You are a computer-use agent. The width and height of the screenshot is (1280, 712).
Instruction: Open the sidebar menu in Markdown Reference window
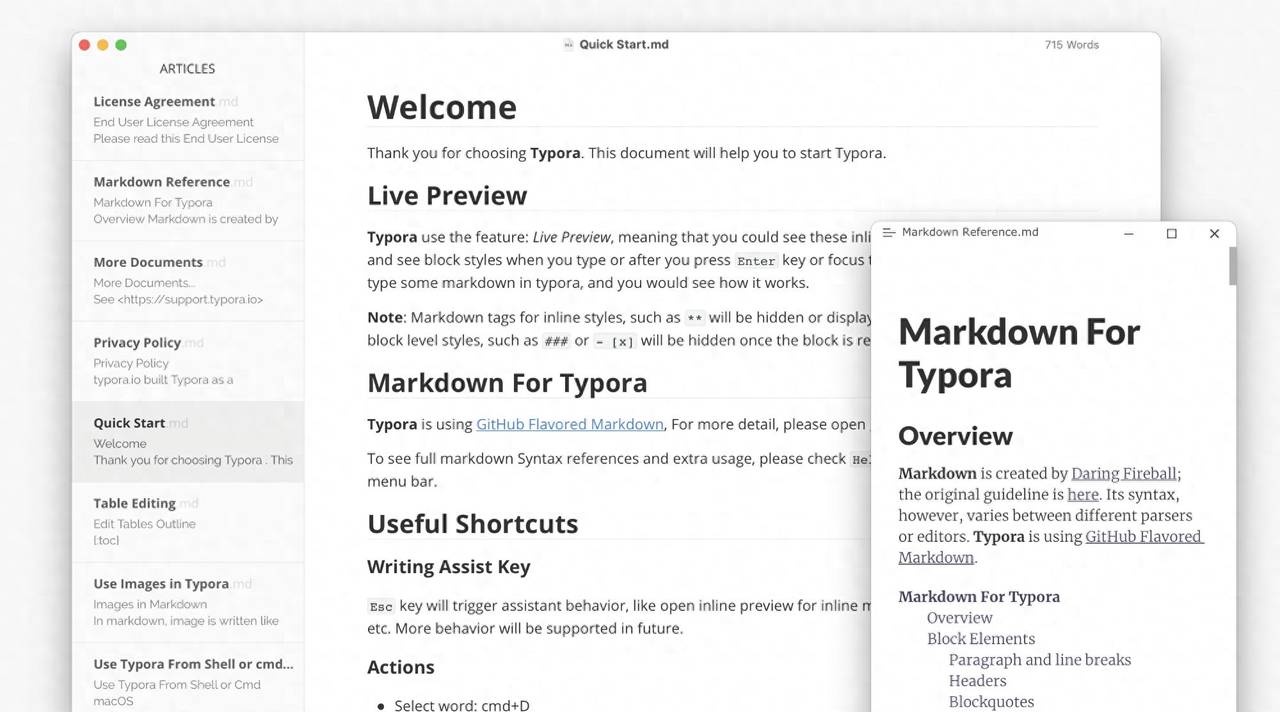tap(887, 231)
